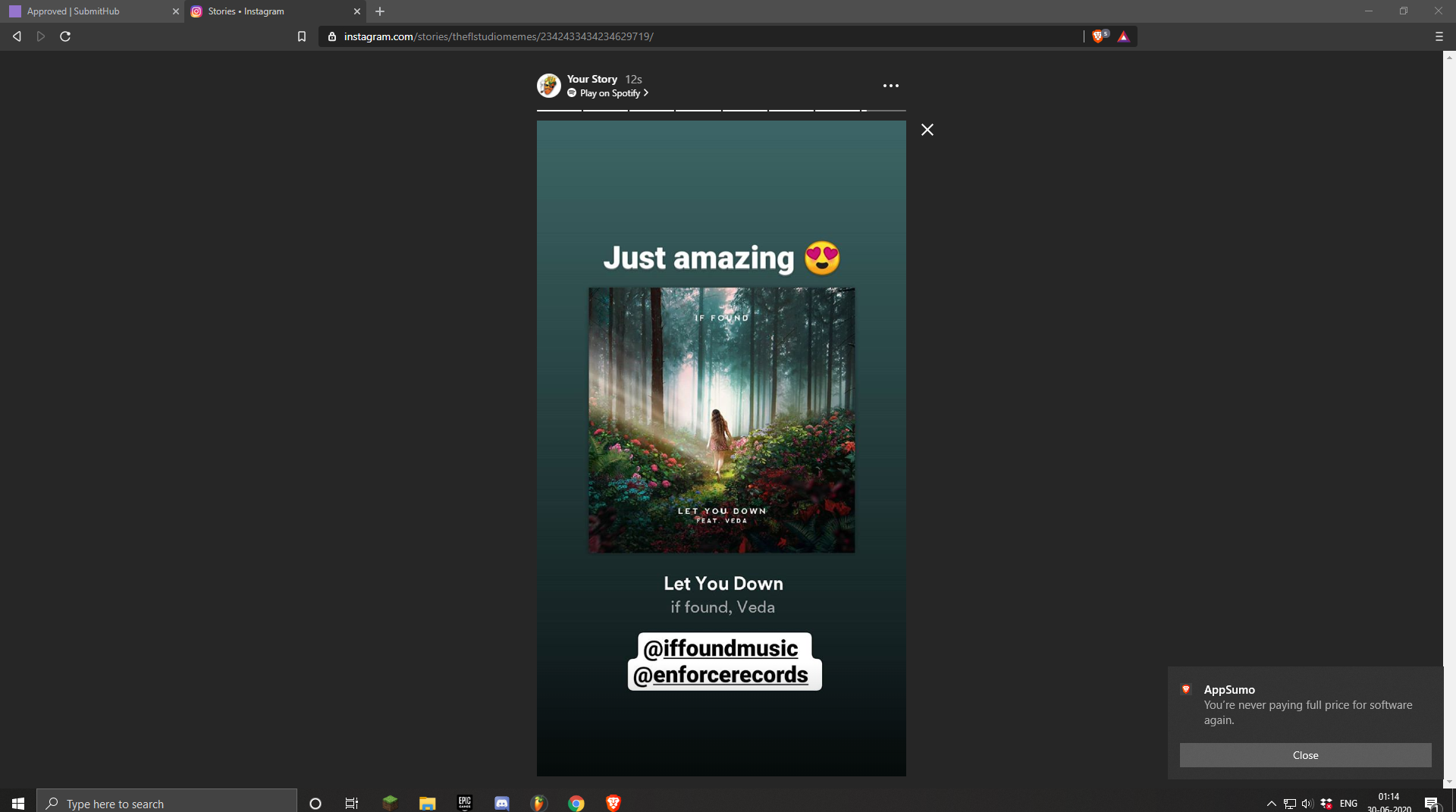The width and height of the screenshot is (1456, 812).
Task: Close the SubmitHub tab
Action: (x=175, y=11)
